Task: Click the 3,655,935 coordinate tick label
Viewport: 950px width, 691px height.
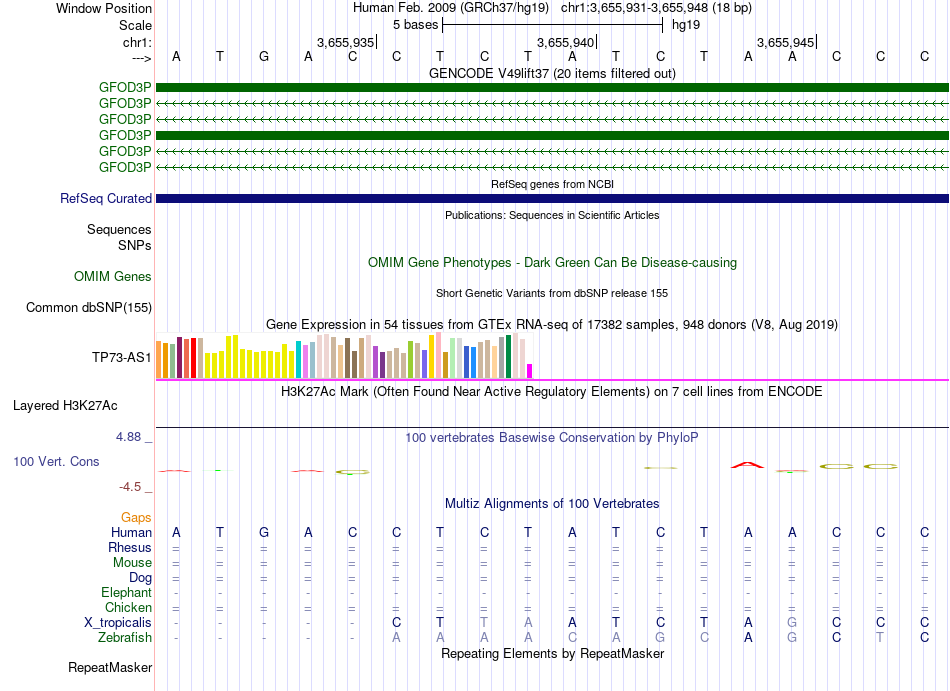Action: point(345,42)
